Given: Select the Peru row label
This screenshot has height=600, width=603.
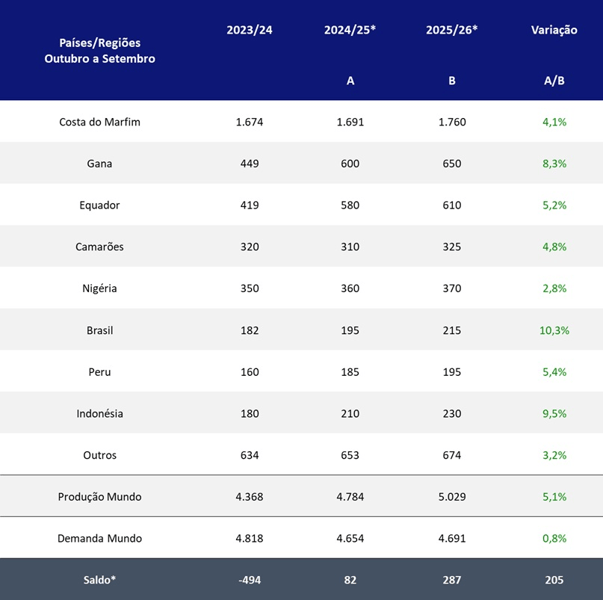Looking at the screenshot, I should pos(100,372).
